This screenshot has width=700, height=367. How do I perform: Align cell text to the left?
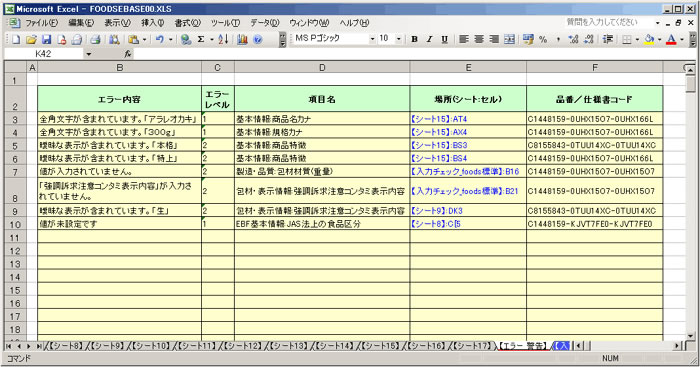point(464,39)
